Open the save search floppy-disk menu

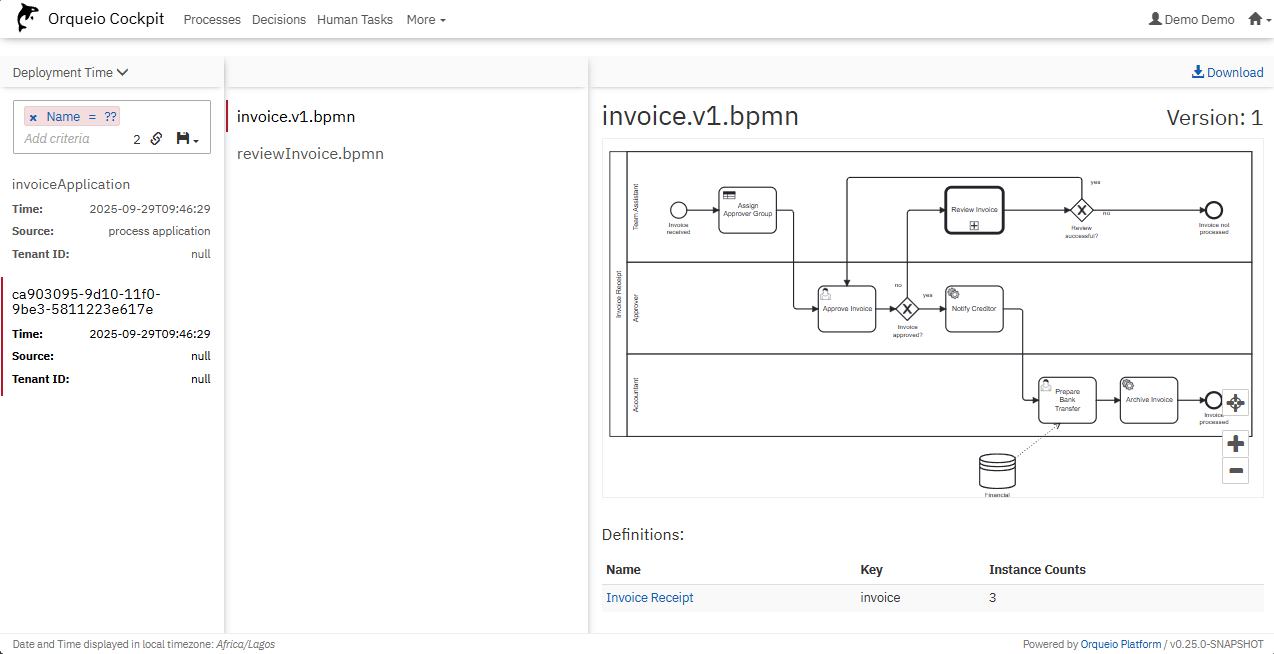coord(186,139)
